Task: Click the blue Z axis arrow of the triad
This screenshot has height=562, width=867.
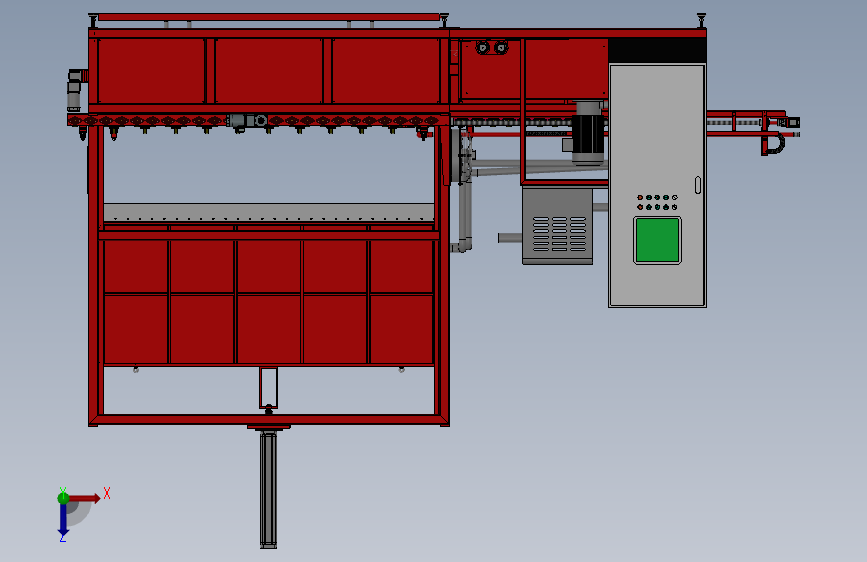Action: pos(63,520)
